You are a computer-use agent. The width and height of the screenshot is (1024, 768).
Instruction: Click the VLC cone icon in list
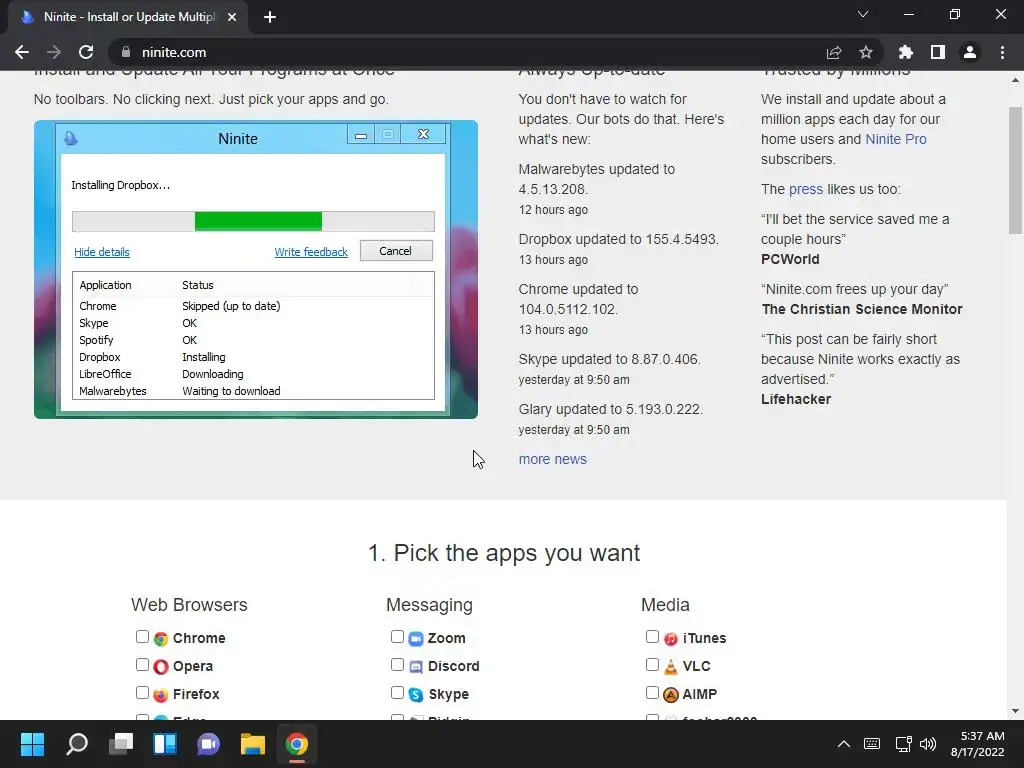click(671, 667)
